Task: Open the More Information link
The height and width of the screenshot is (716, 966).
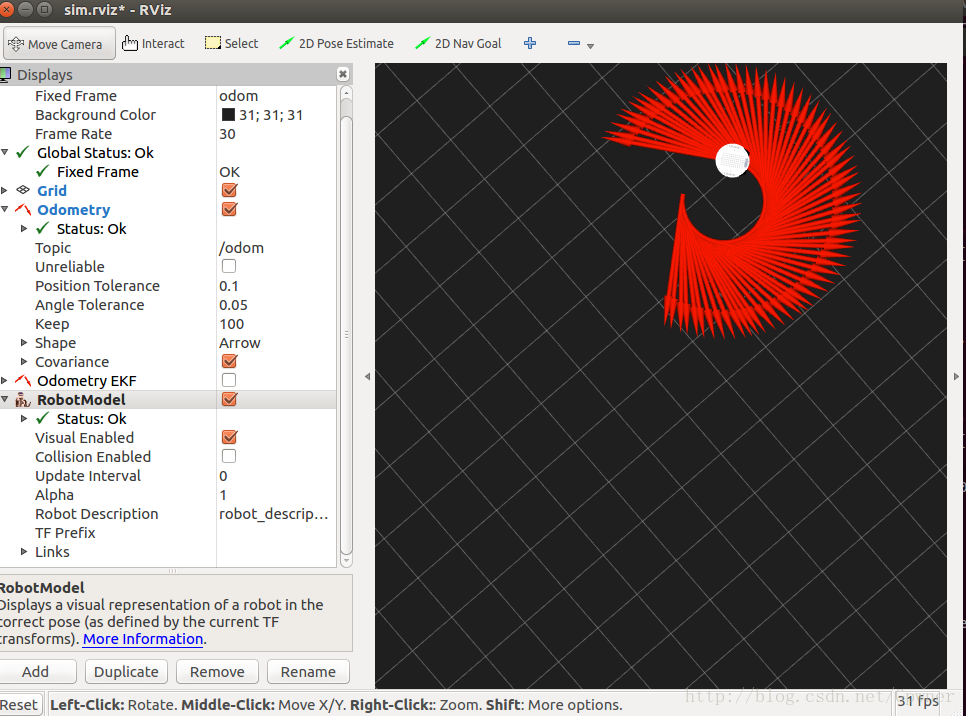Action: (143, 639)
